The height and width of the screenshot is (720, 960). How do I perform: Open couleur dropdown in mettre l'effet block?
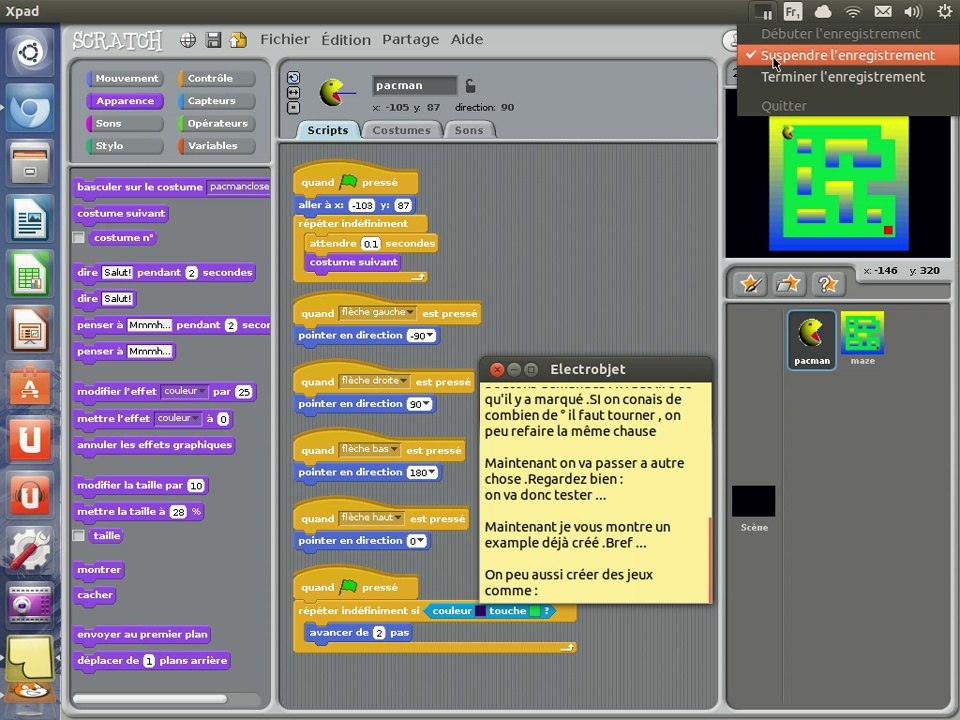[x=178, y=419]
